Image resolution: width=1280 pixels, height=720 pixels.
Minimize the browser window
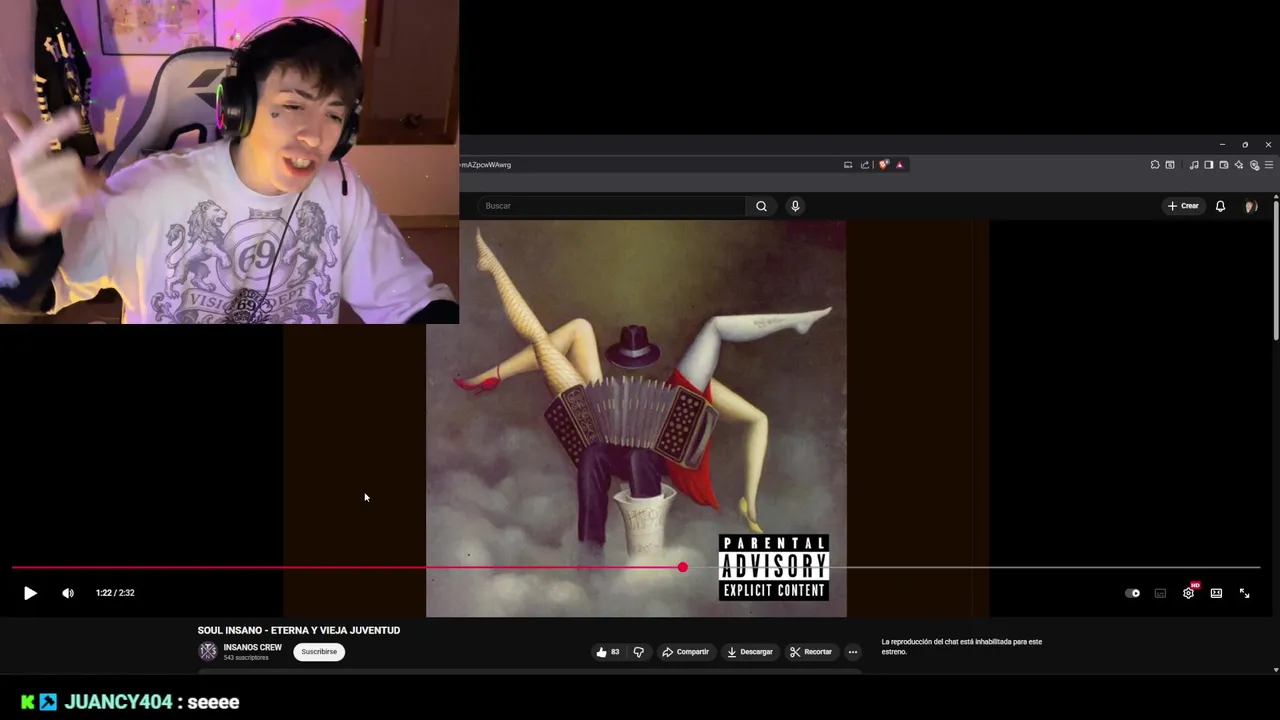pyautogui.click(x=1222, y=145)
